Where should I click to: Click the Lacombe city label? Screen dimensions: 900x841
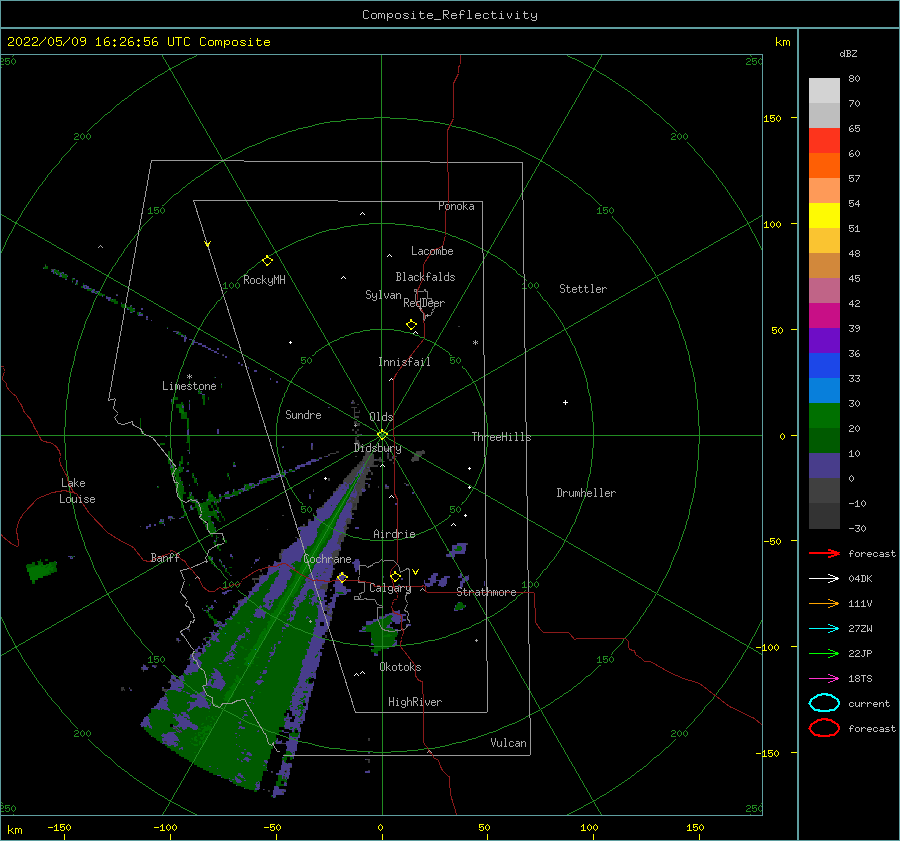click(x=432, y=251)
